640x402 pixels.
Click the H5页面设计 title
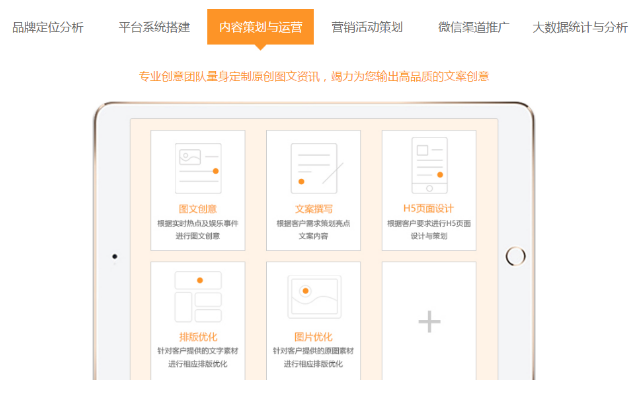tap(429, 209)
